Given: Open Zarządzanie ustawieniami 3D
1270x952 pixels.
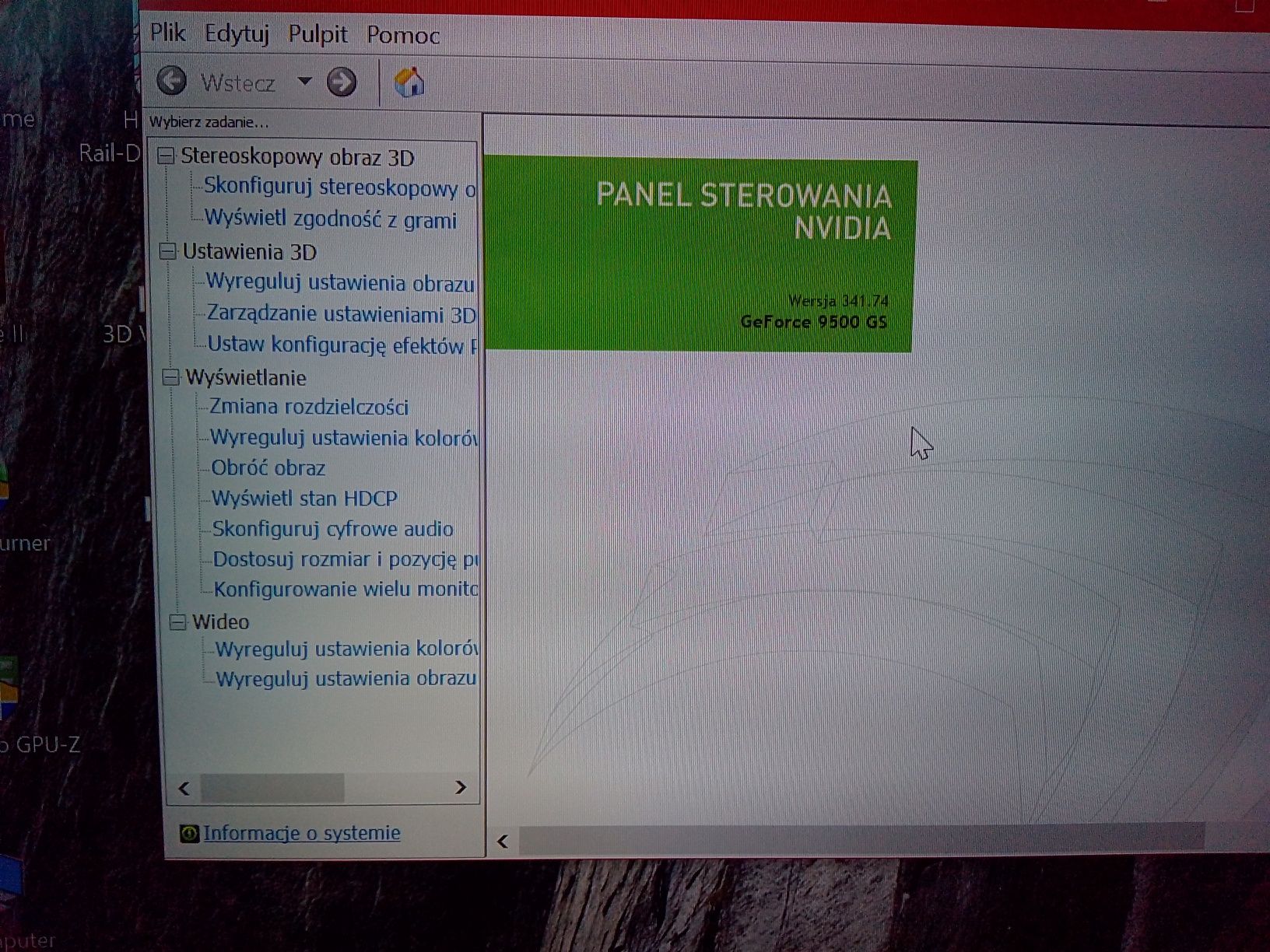Looking at the screenshot, I should 342,313.
